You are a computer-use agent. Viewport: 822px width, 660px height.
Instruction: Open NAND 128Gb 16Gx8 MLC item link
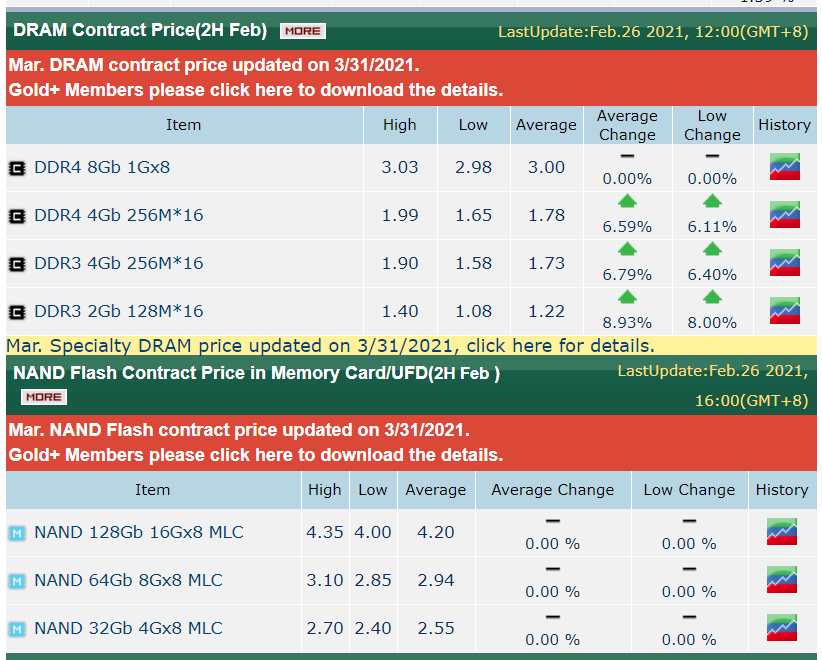pos(139,532)
